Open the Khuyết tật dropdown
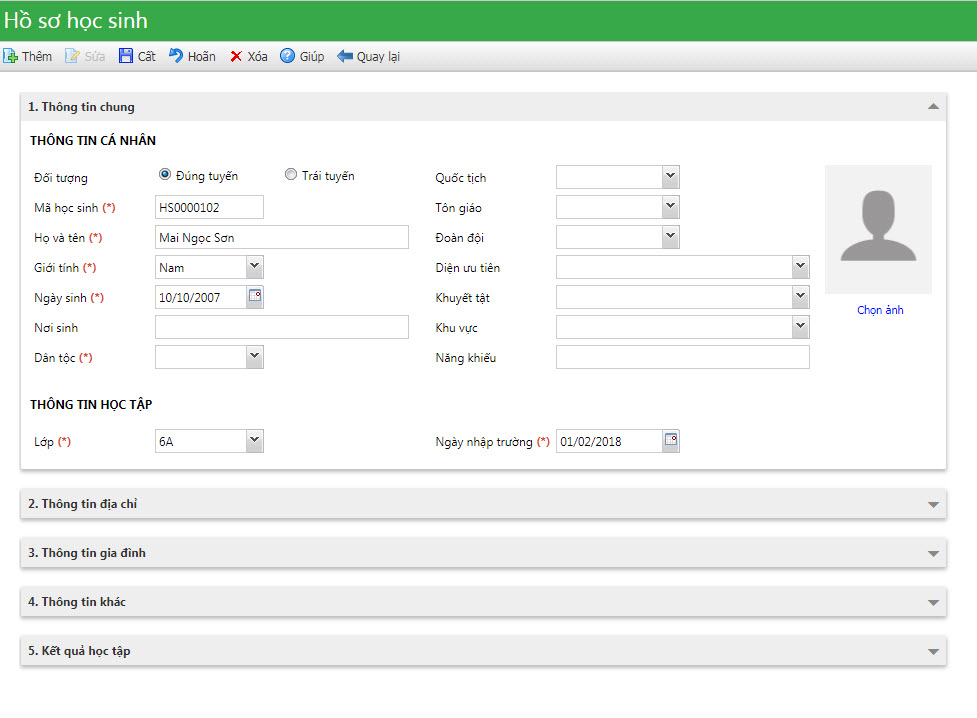The height and width of the screenshot is (718, 977). click(x=801, y=297)
